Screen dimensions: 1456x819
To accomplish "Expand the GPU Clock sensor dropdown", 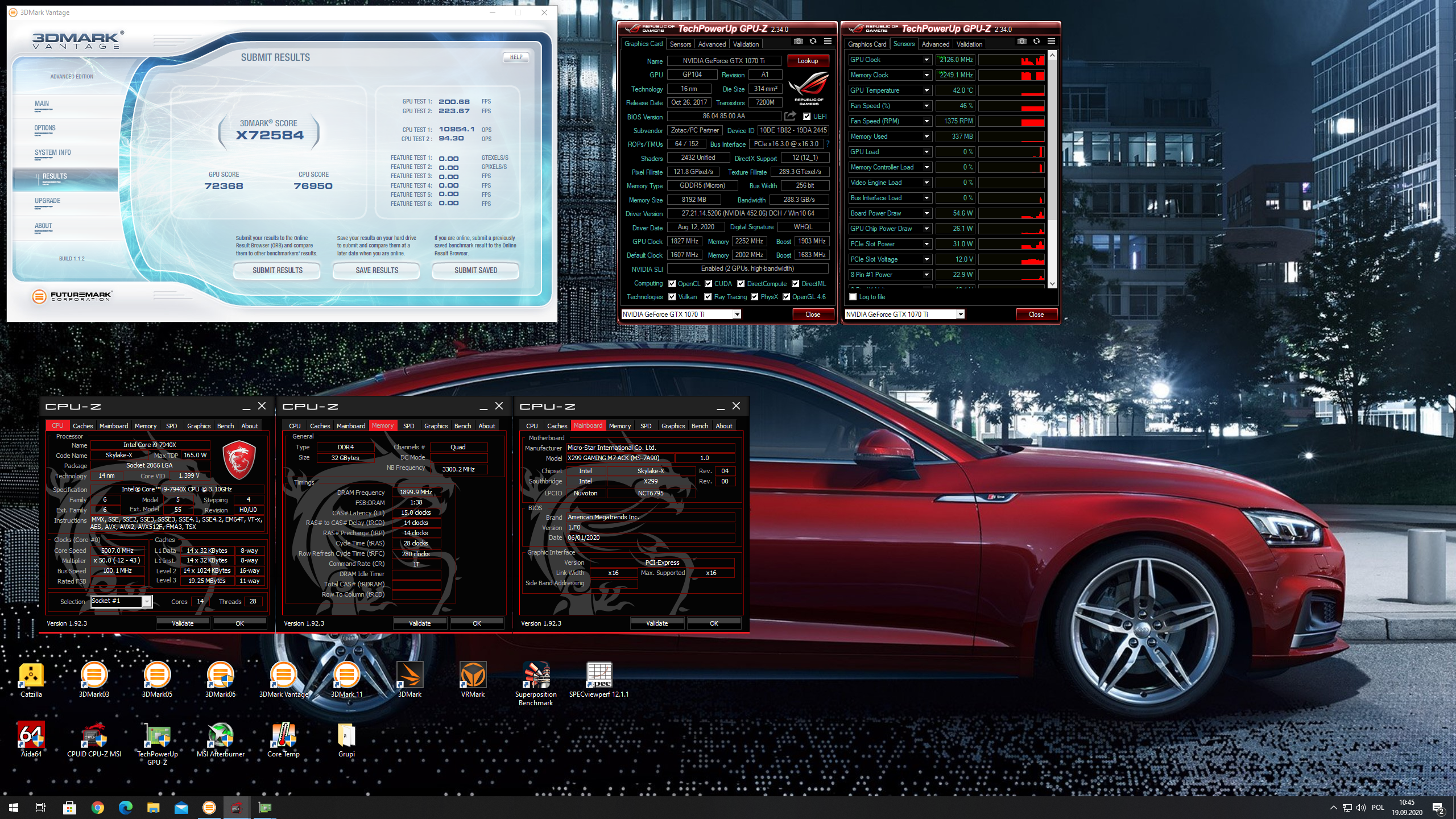I will pos(926,60).
